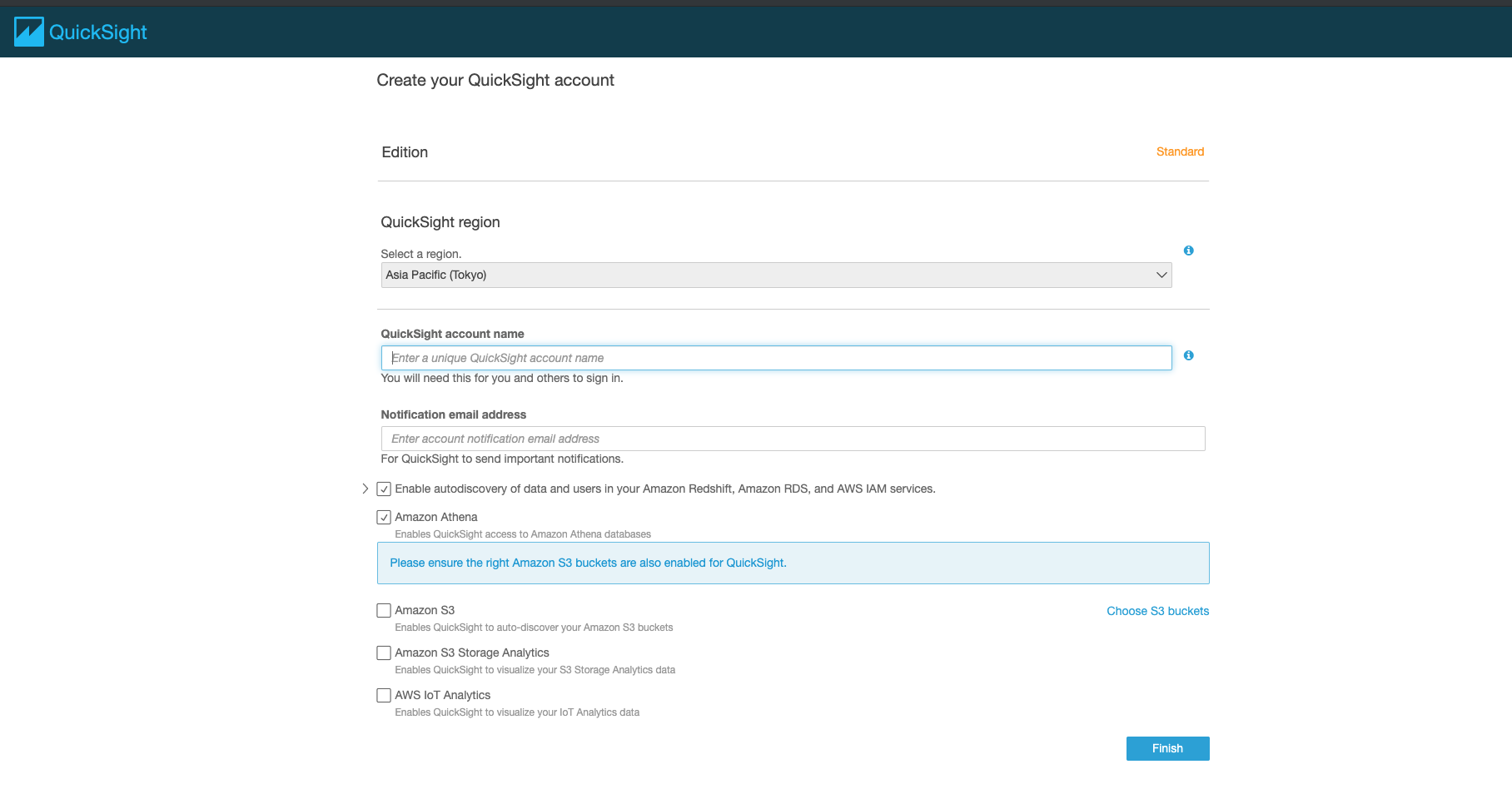Open the QuickSight region dropdown
Viewport: 1512px width, 789px height.
point(776,275)
